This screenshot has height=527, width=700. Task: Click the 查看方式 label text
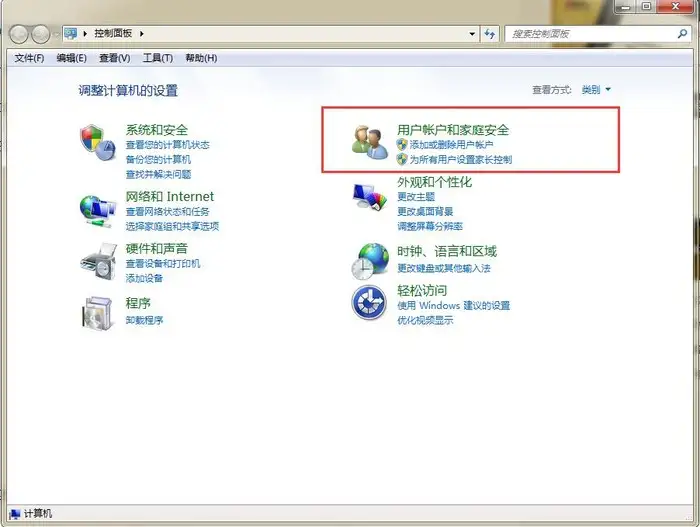point(552,90)
